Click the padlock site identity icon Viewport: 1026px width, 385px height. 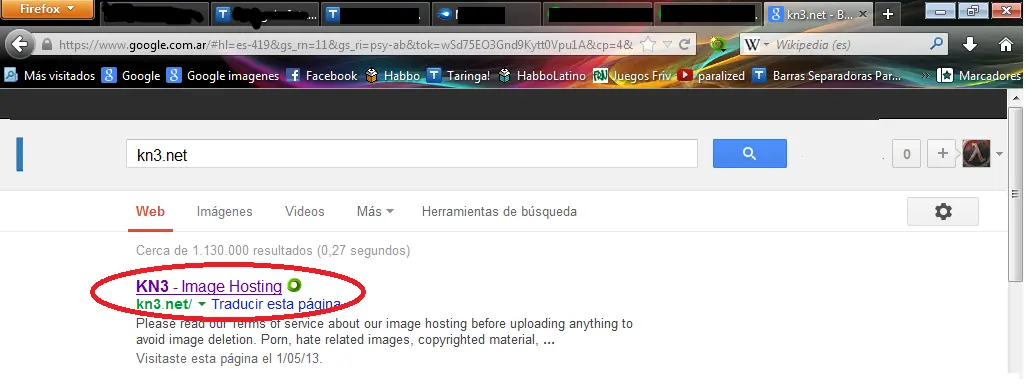(x=46, y=45)
